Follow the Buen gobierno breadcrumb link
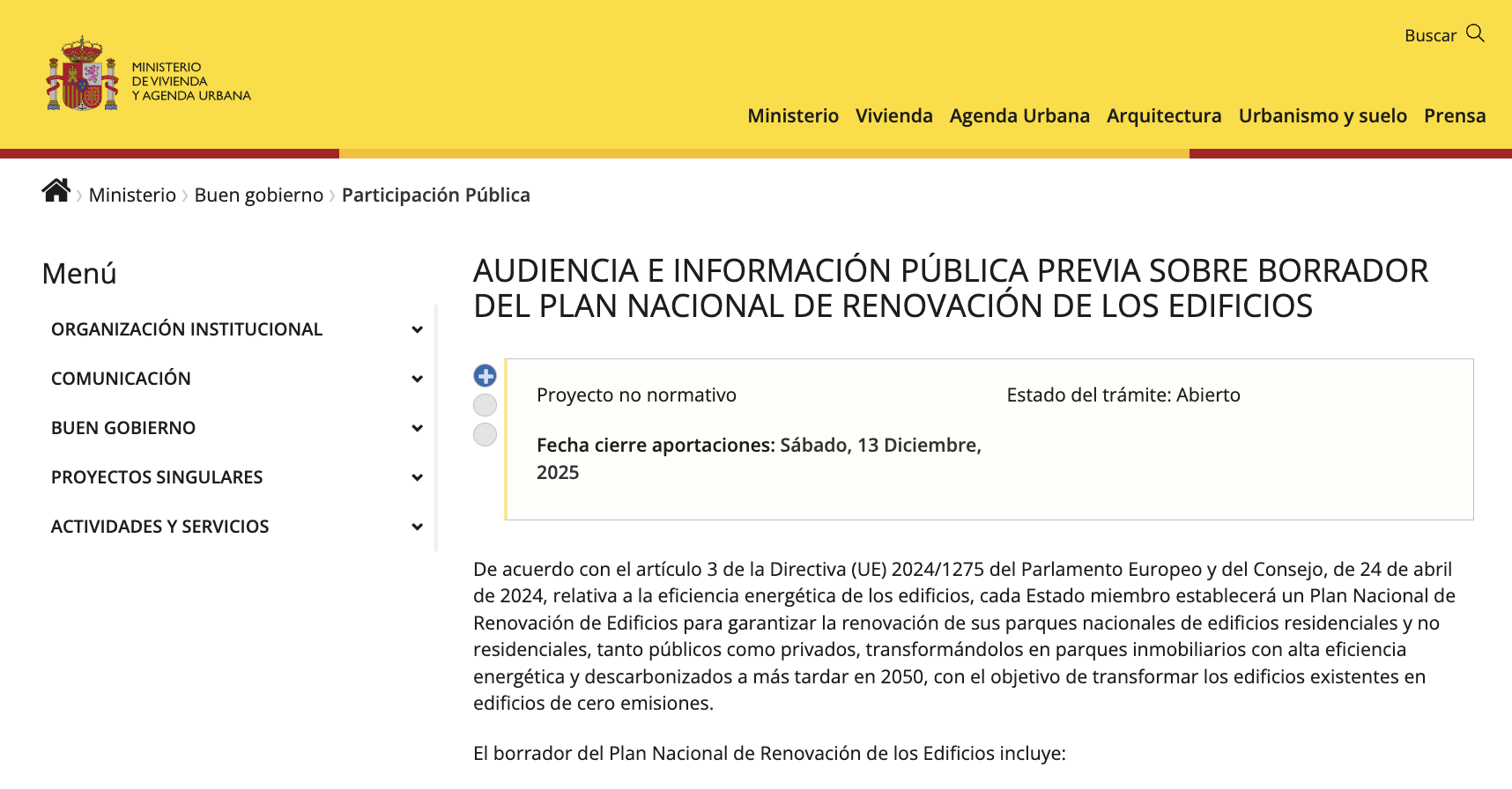 [x=259, y=195]
